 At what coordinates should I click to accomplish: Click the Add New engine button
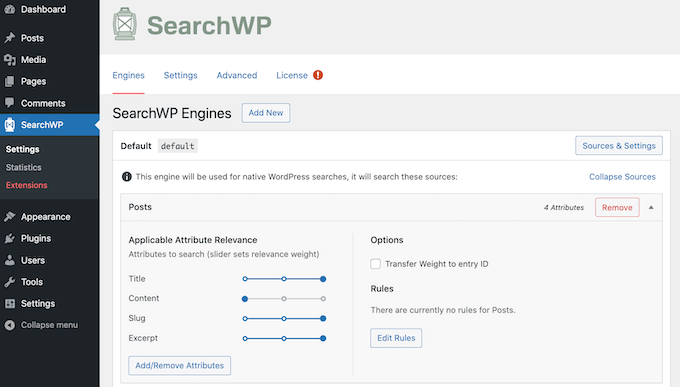click(266, 113)
